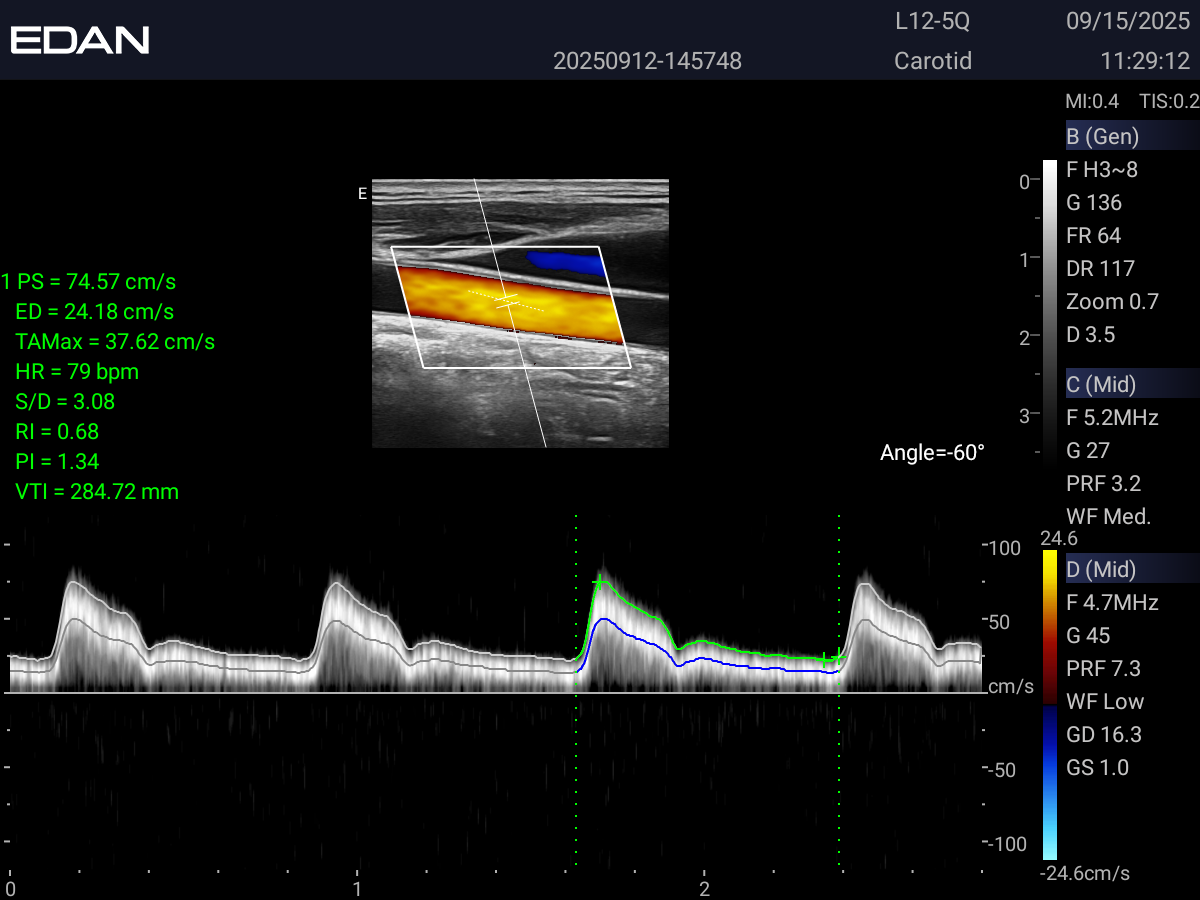Click the color frequency F 5.2MHz
The height and width of the screenshot is (900, 1200).
coord(1112,417)
